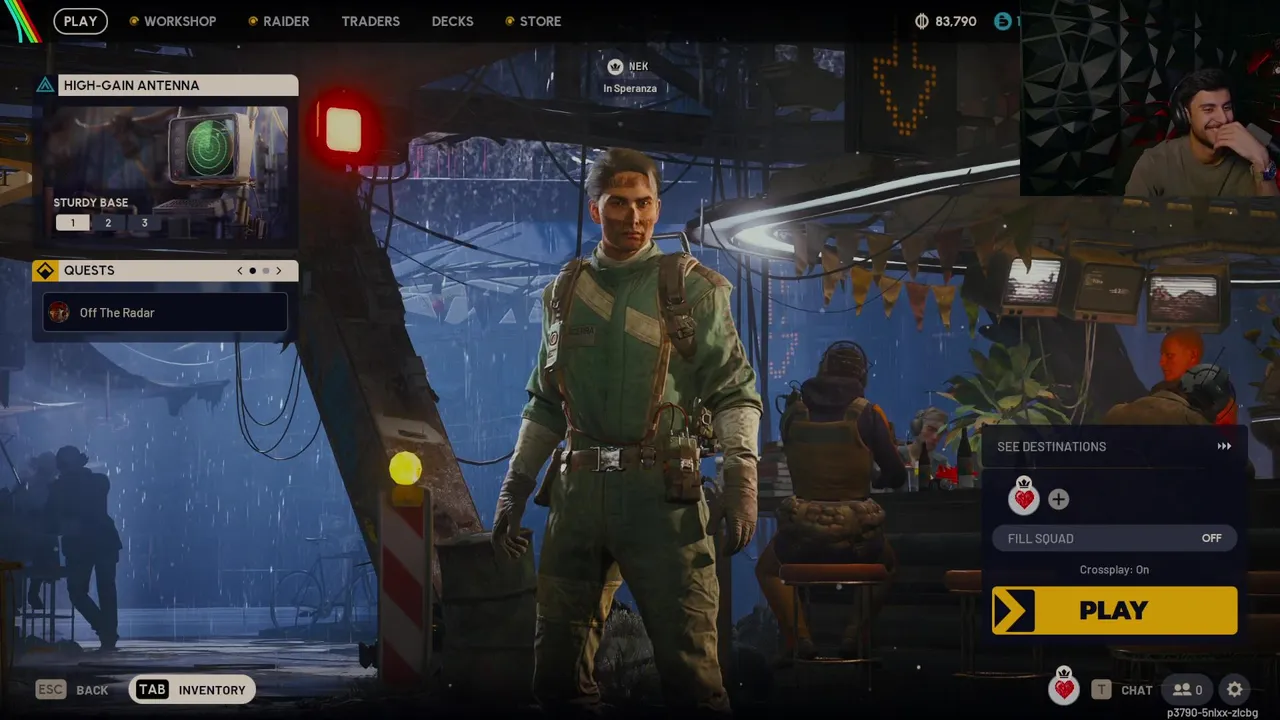Select Sturdy Base step 2
This screenshot has height=720, width=1280.
click(x=108, y=223)
